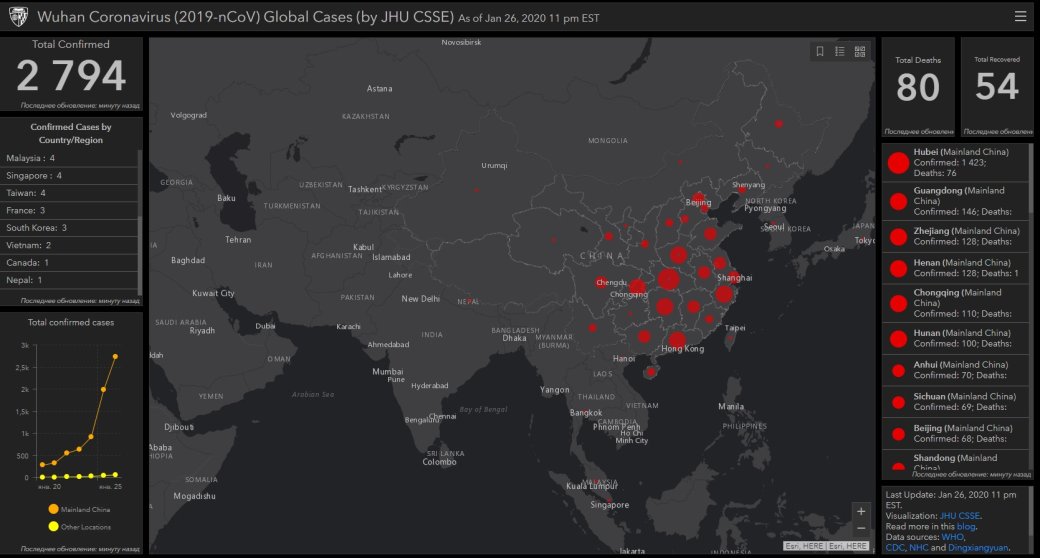
Task: Open the blog link
Action: (966, 526)
